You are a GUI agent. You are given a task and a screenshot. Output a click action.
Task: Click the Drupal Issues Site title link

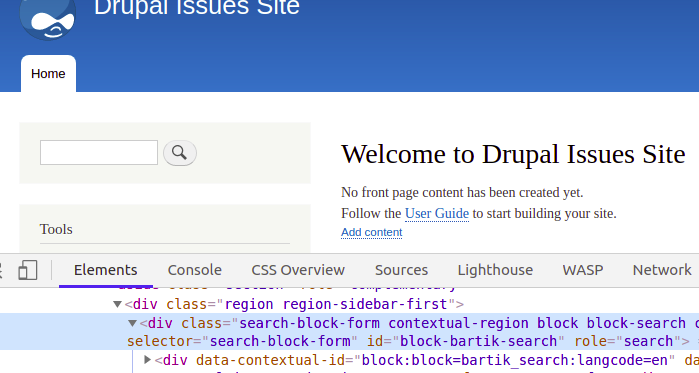[197, 7]
